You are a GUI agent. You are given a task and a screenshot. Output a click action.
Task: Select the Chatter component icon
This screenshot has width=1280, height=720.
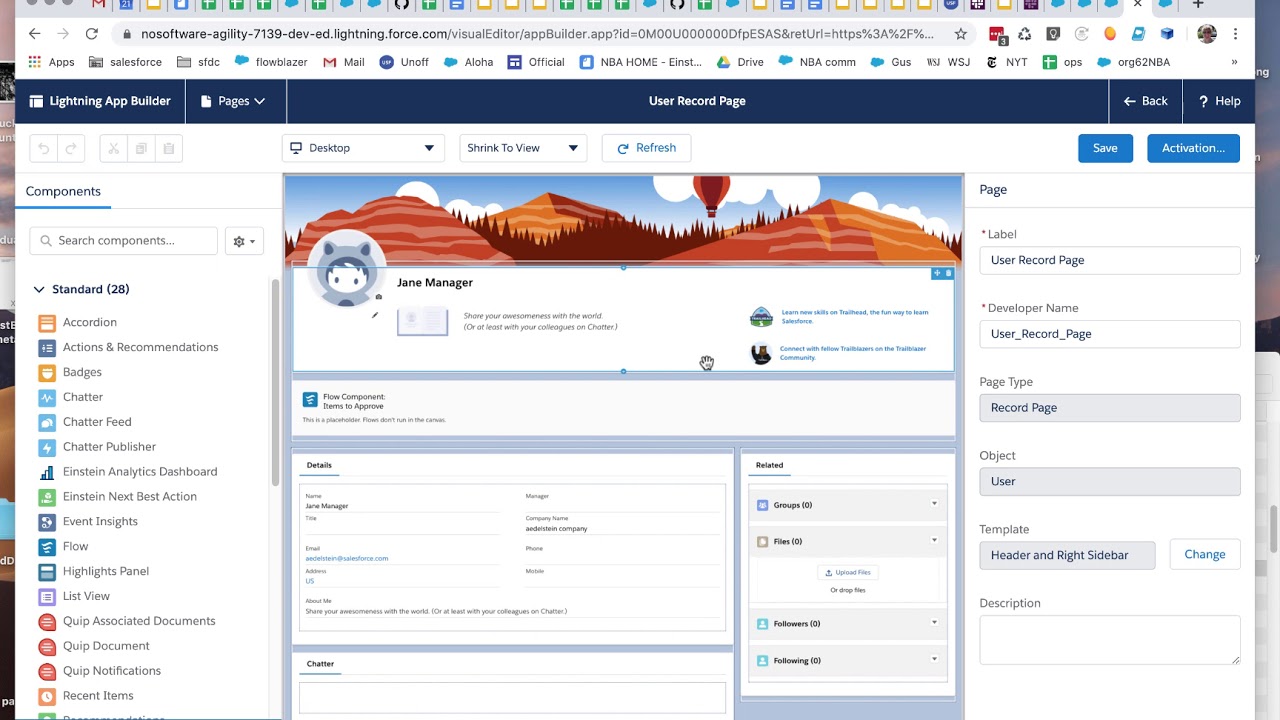point(46,397)
